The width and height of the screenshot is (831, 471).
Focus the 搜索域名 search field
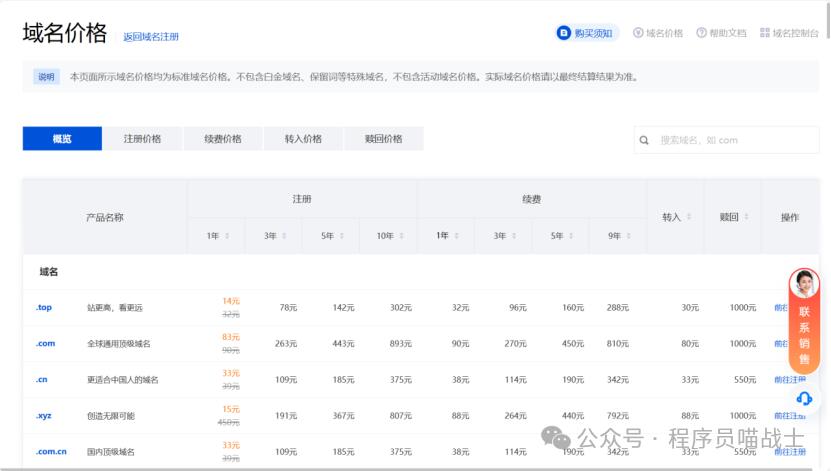(735, 140)
